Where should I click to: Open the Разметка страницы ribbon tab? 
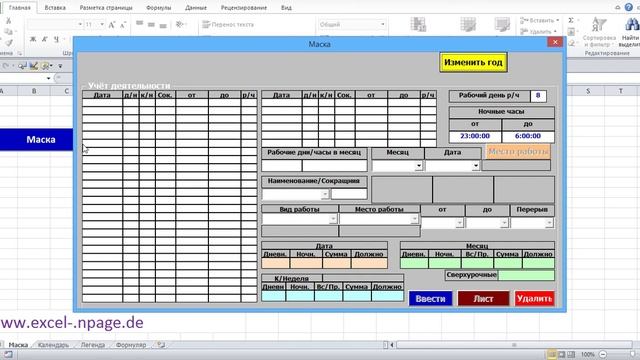click(106, 8)
